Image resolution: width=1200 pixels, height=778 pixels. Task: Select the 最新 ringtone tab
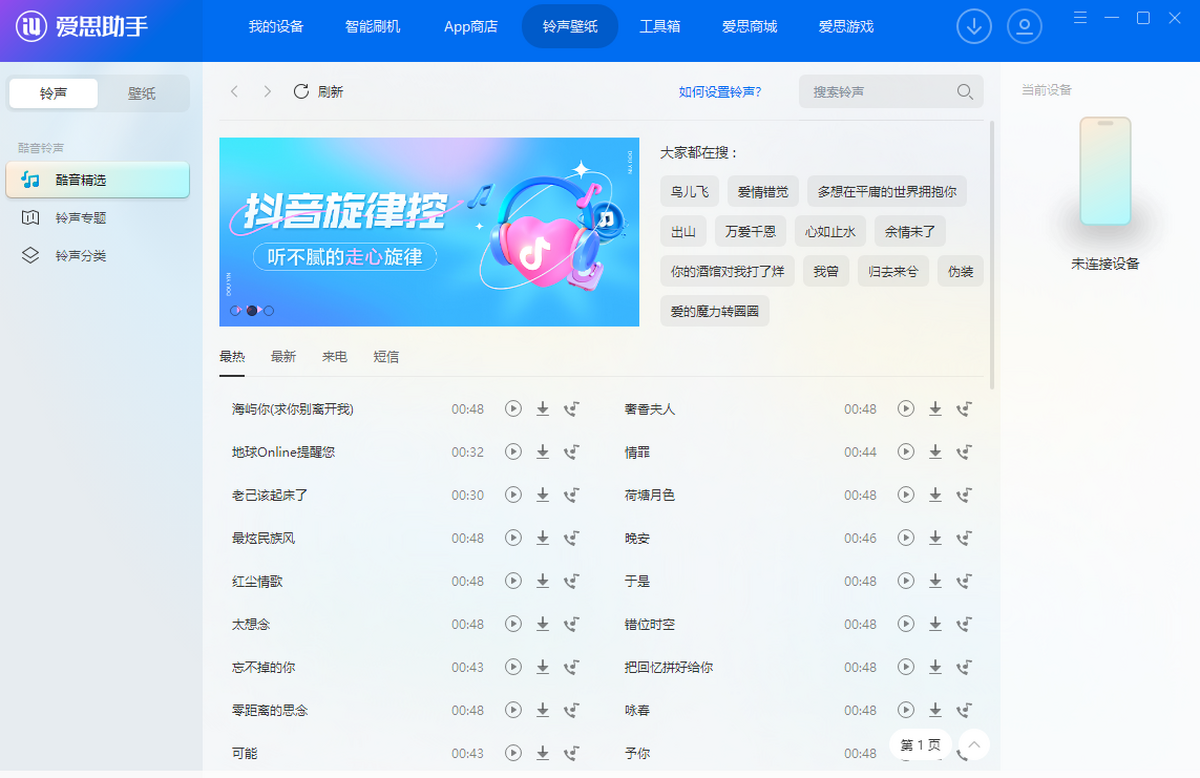283,357
